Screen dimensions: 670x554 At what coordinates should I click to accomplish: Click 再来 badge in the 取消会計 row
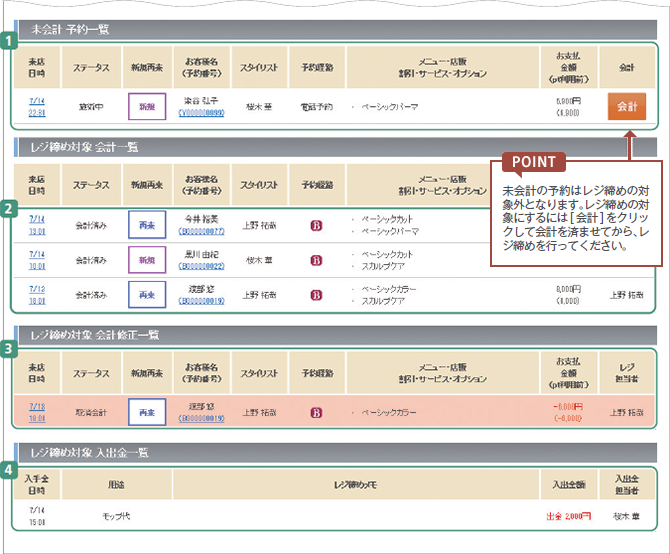point(147,412)
